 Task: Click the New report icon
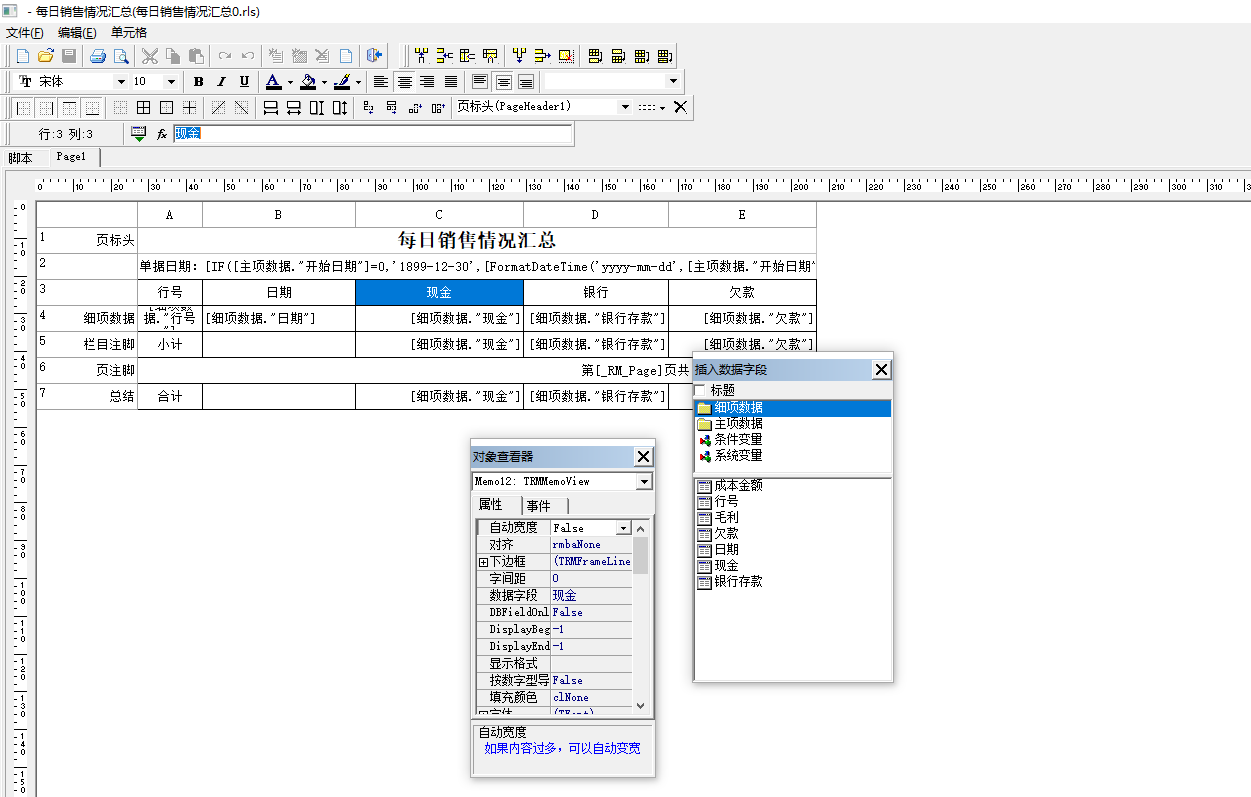[23, 56]
